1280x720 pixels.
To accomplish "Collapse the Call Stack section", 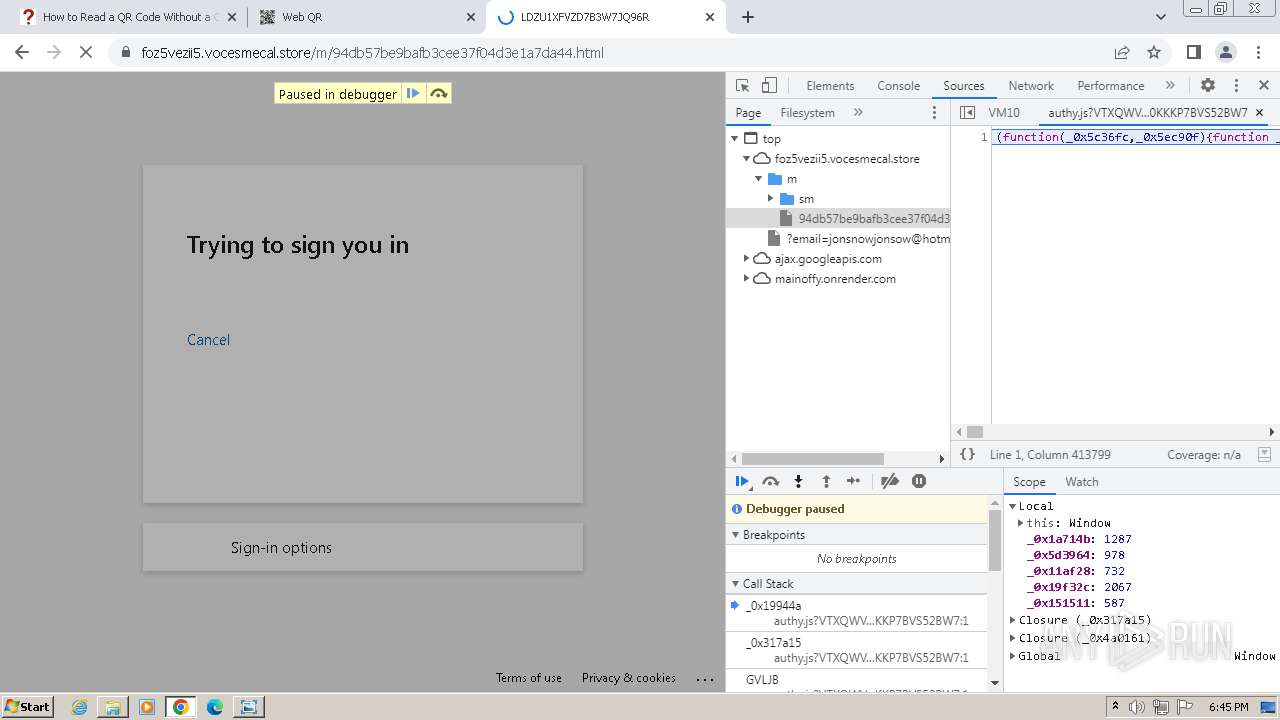I will coord(735,584).
